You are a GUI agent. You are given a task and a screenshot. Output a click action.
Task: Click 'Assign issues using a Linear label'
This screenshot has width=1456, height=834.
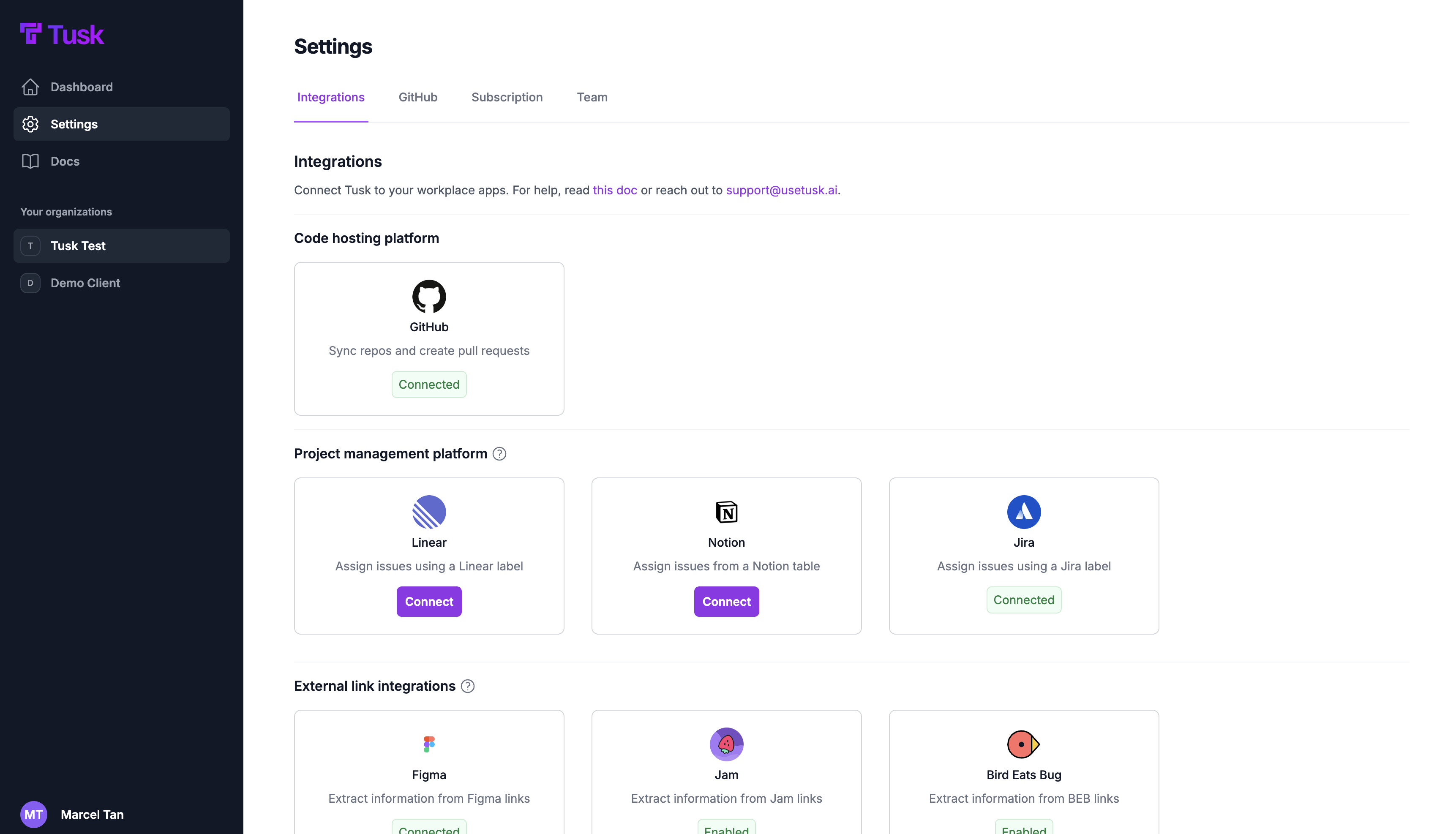pos(429,566)
